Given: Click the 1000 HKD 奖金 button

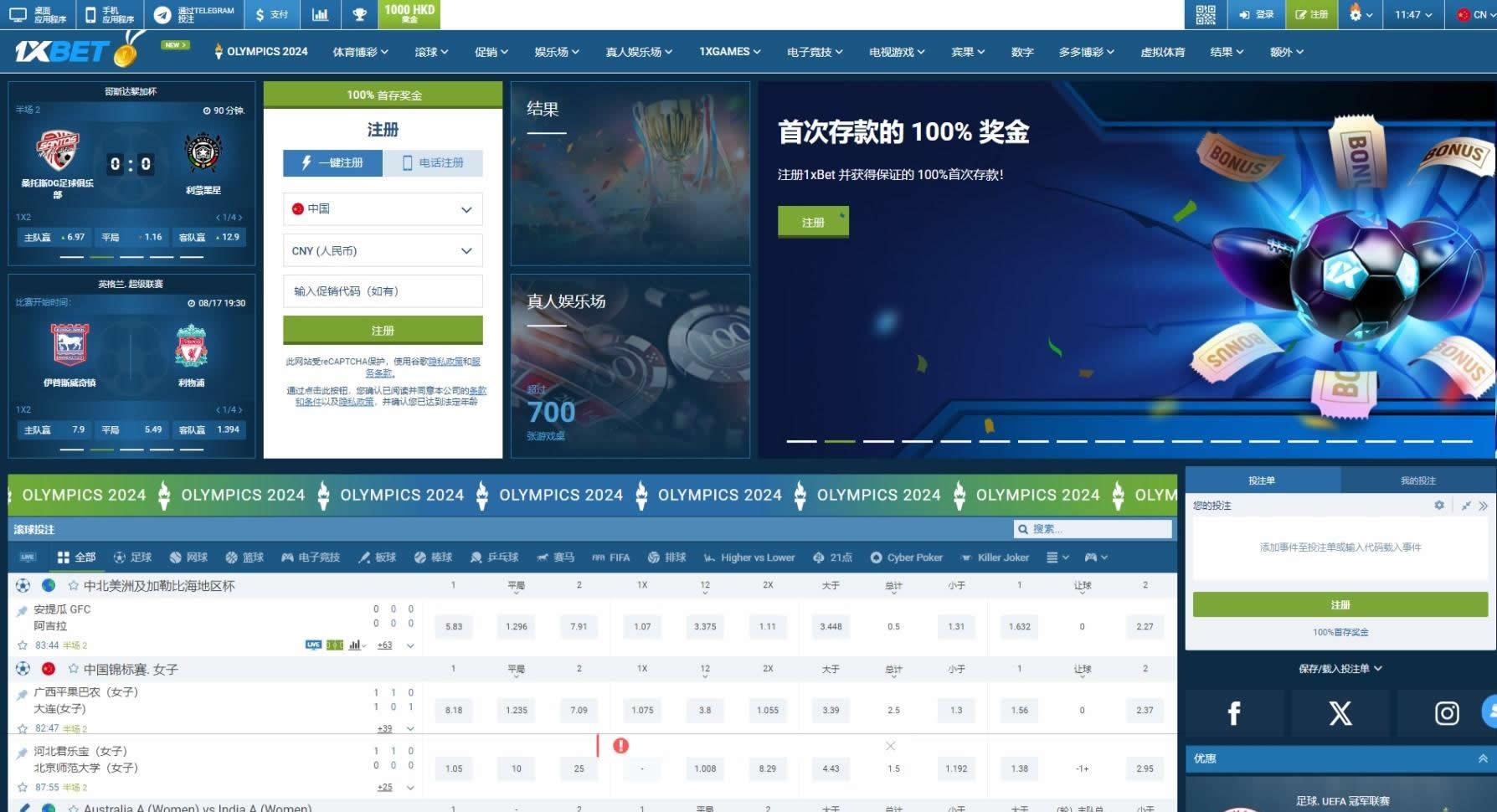Looking at the screenshot, I should 409,14.
